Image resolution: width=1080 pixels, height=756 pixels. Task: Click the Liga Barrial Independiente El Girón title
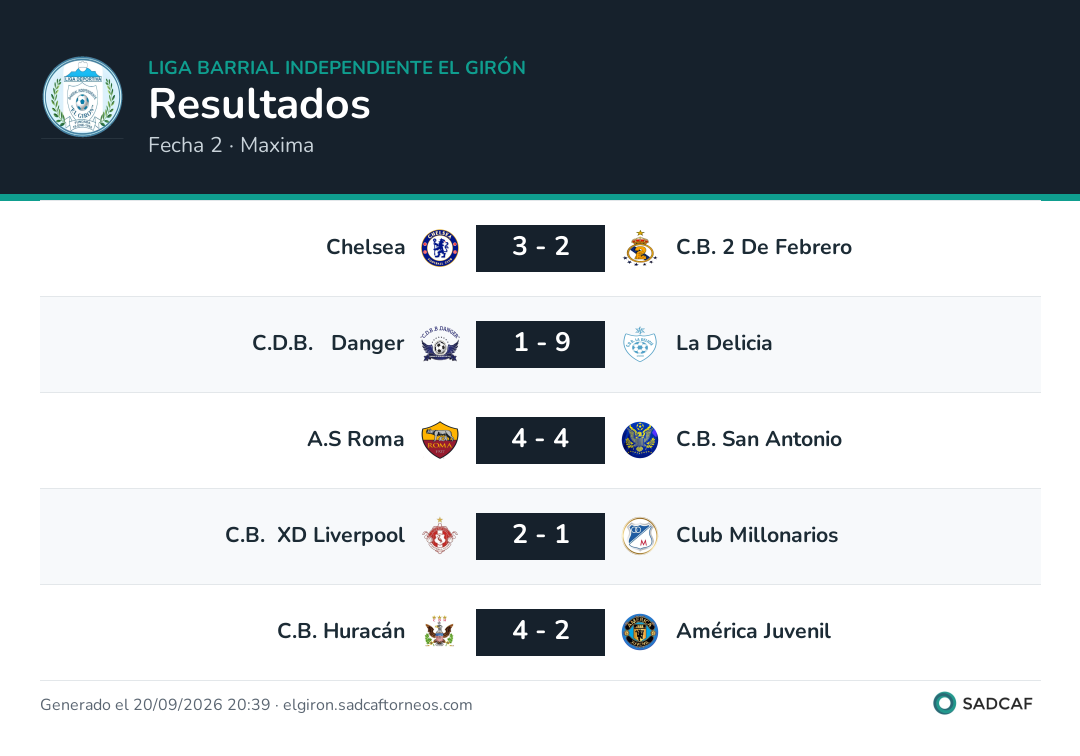click(x=337, y=67)
